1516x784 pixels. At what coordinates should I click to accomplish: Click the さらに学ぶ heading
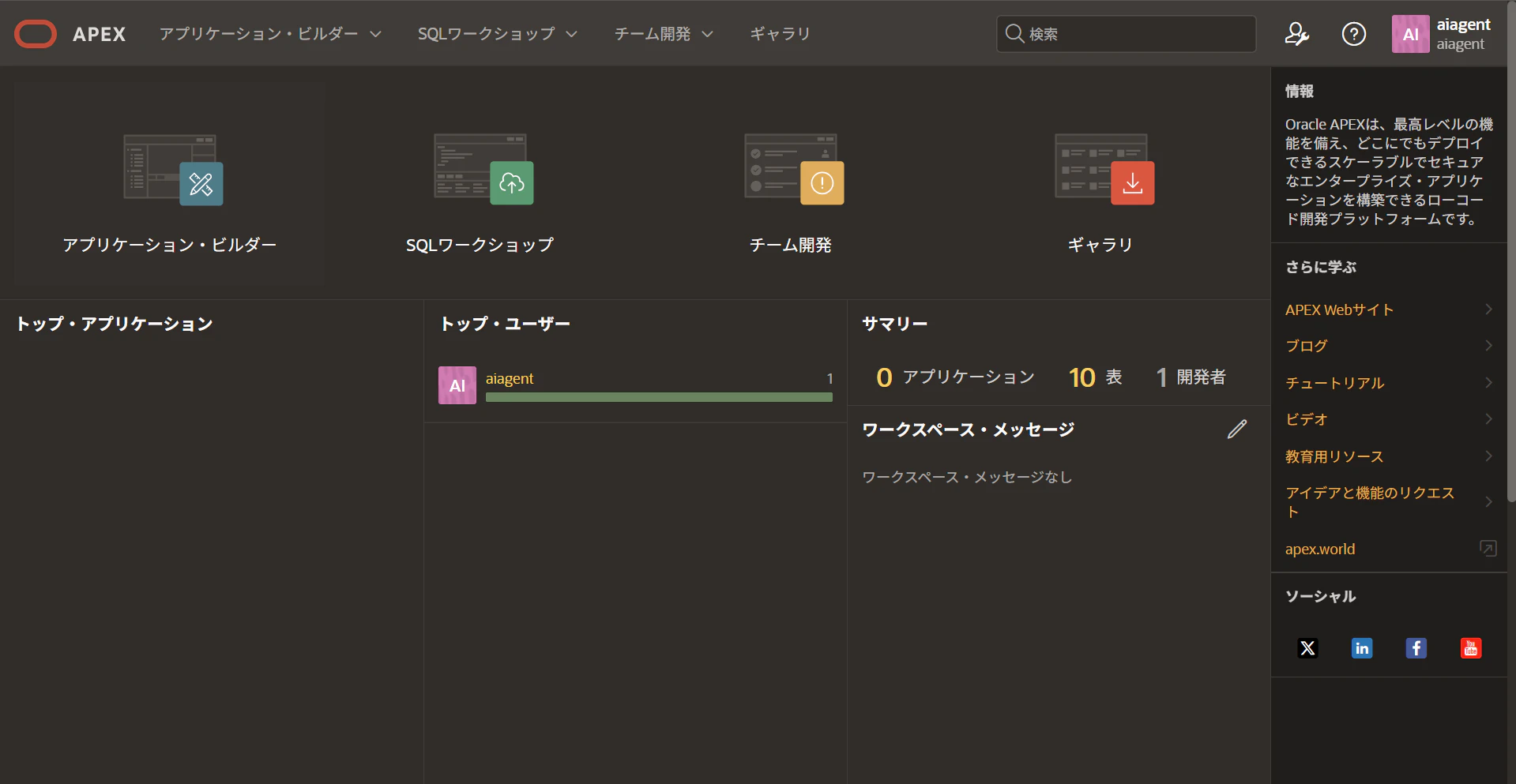(x=1321, y=267)
